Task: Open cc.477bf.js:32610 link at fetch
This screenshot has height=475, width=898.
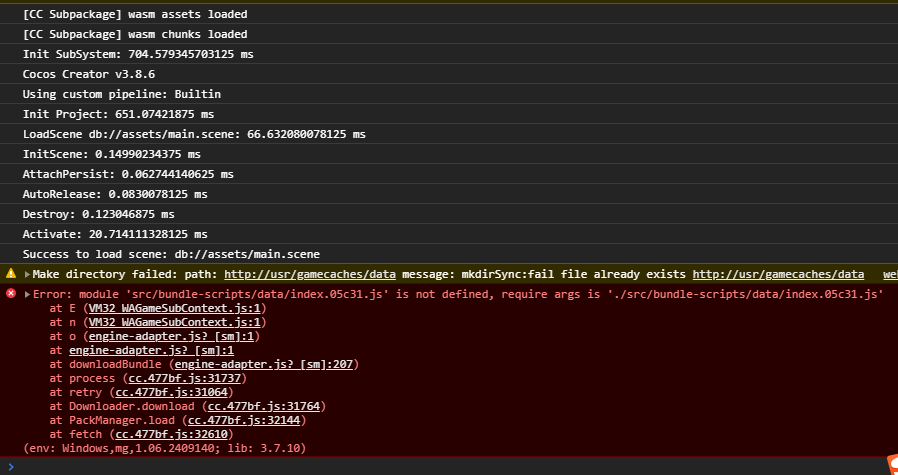Action: 172,434
